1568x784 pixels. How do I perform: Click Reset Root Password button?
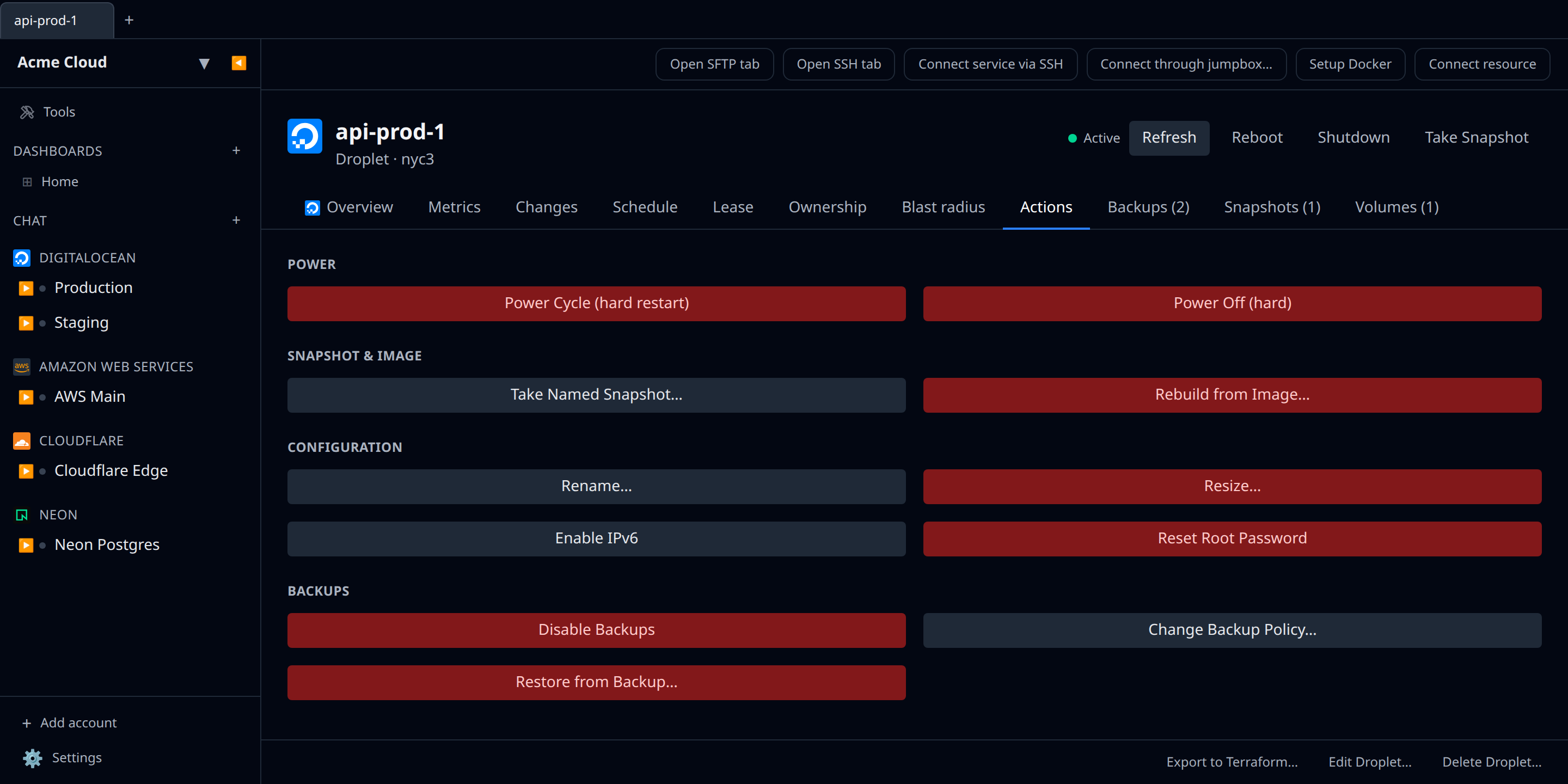click(1232, 538)
